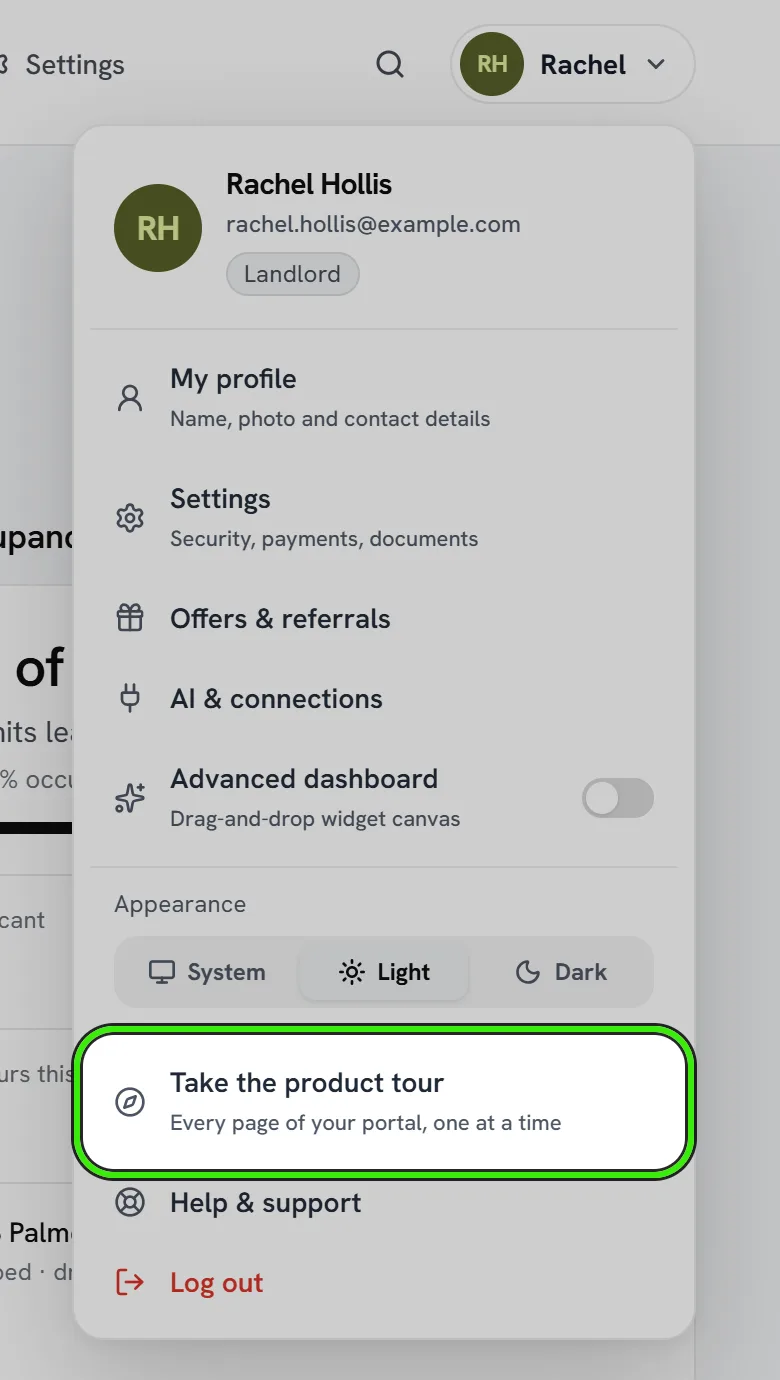Open the Settings entry in the dropdown menu
Viewport: 780px width, 1380px height.
pyautogui.click(x=384, y=518)
